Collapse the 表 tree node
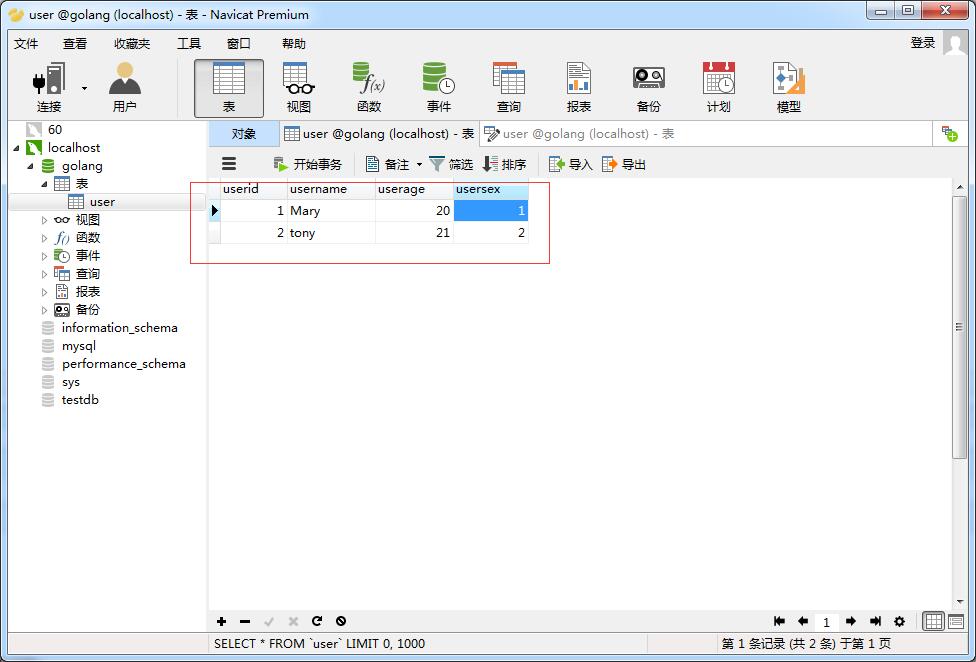The height and width of the screenshot is (662, 976). (x=44, y=184)
